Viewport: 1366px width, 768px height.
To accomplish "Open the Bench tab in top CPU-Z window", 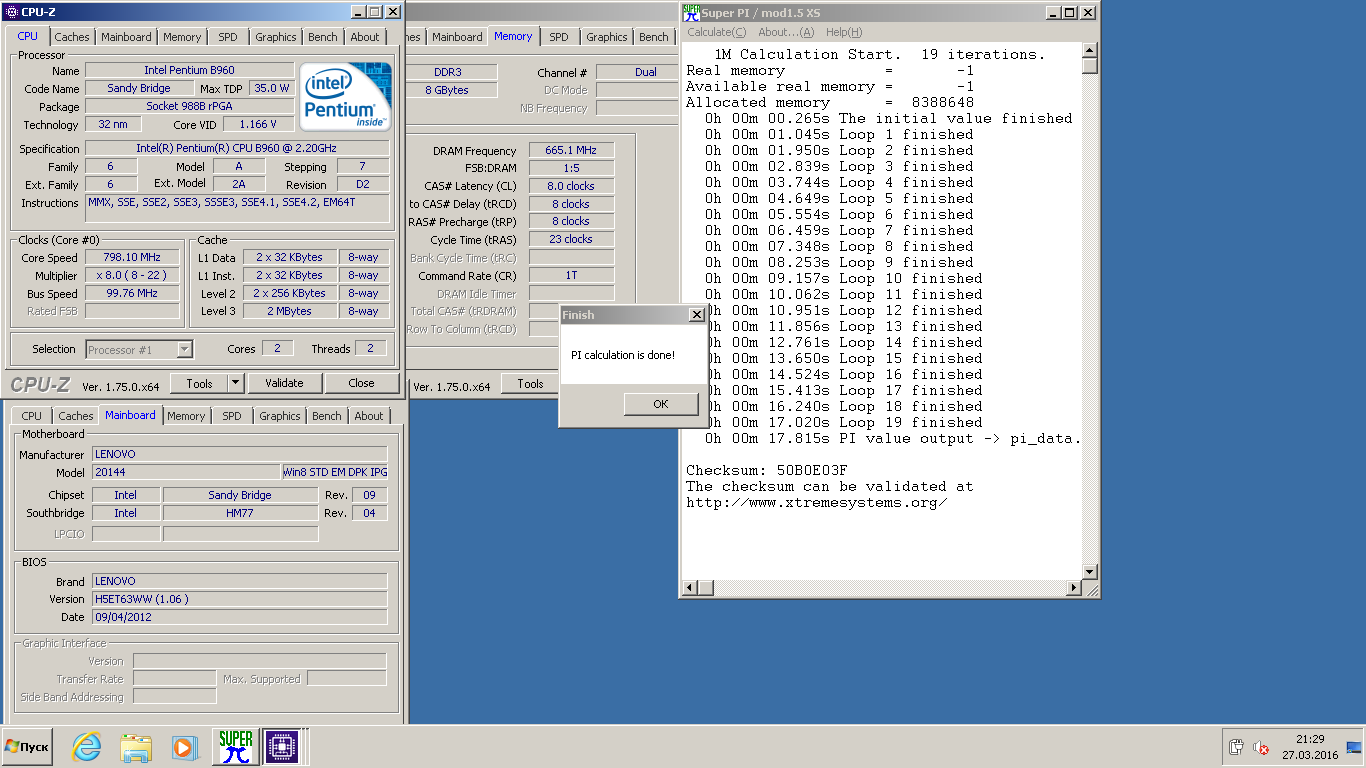I will 323,37.
